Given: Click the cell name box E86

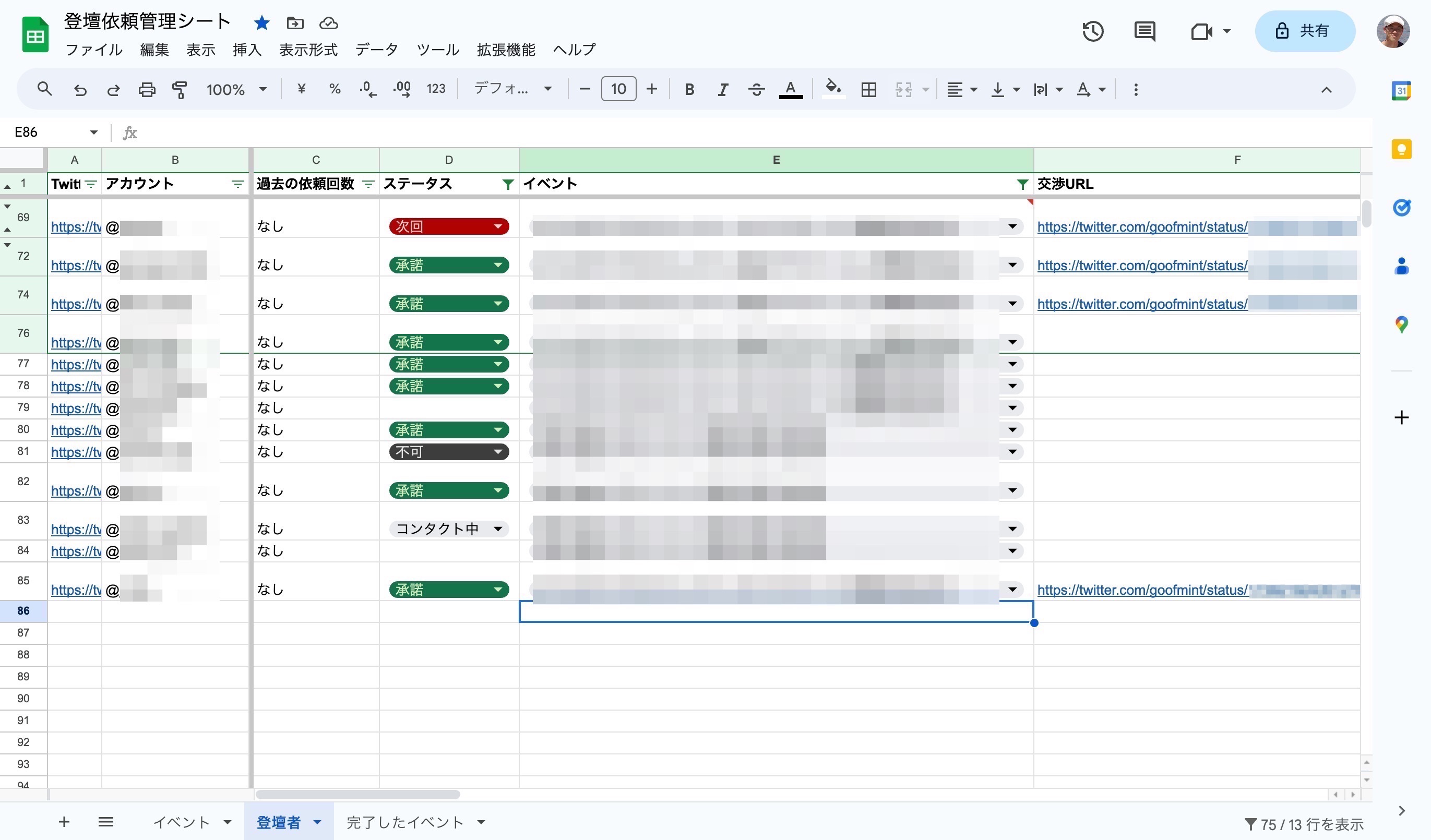Looking at the screenshot, I should [x=26, y=132].
